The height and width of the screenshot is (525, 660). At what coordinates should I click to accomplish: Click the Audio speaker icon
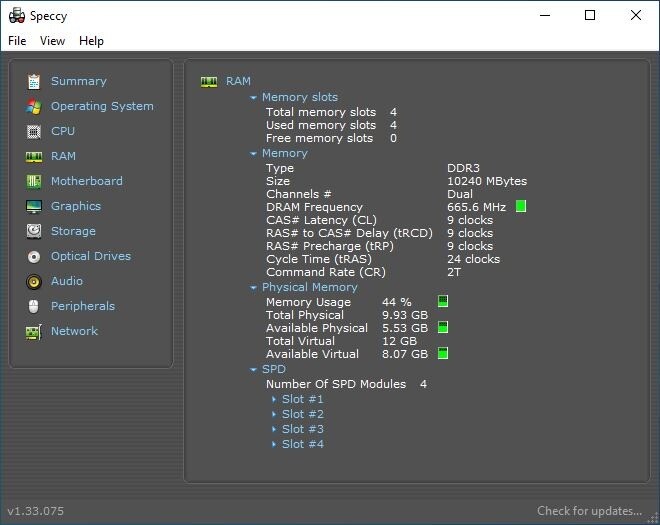[x=34, y=282]
